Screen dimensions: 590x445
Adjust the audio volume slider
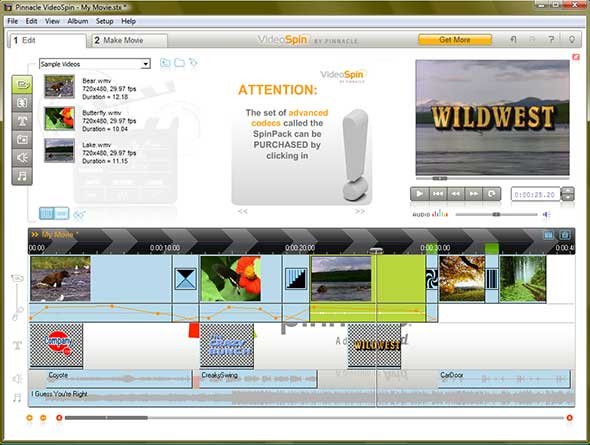click(497, 214)
